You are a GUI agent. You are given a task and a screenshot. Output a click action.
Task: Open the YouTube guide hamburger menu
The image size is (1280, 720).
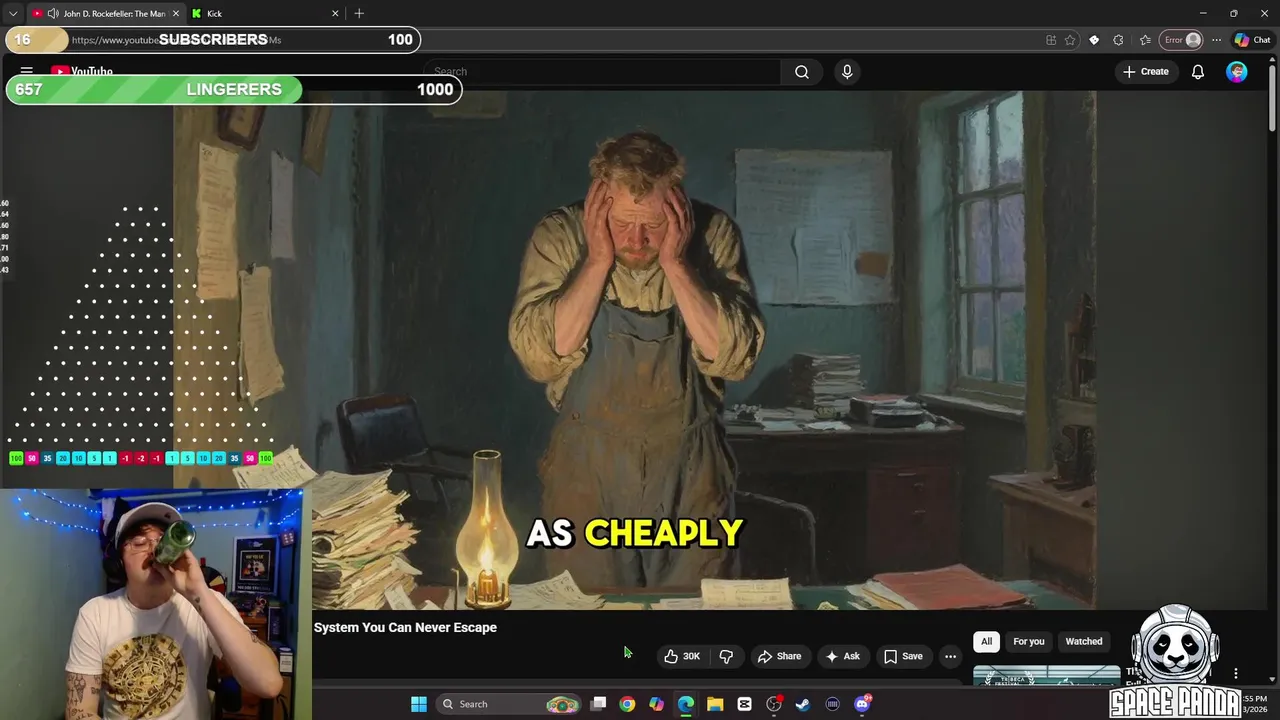pos(27,71)
